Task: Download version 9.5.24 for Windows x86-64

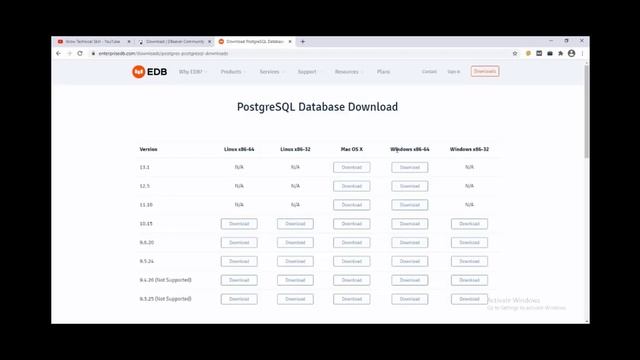Action: (x=409, y=261)
